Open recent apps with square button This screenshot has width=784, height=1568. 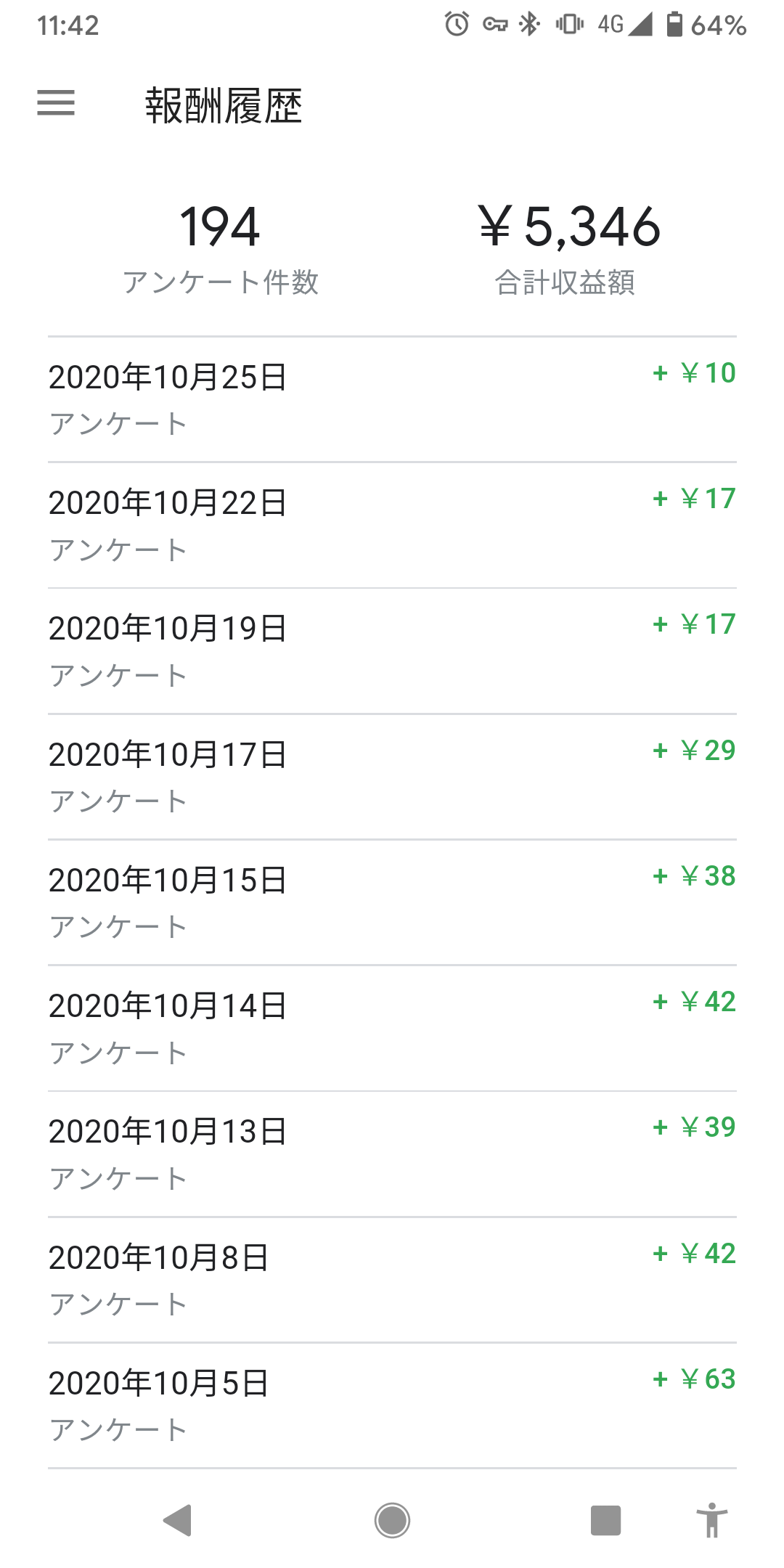(605, 1520)
